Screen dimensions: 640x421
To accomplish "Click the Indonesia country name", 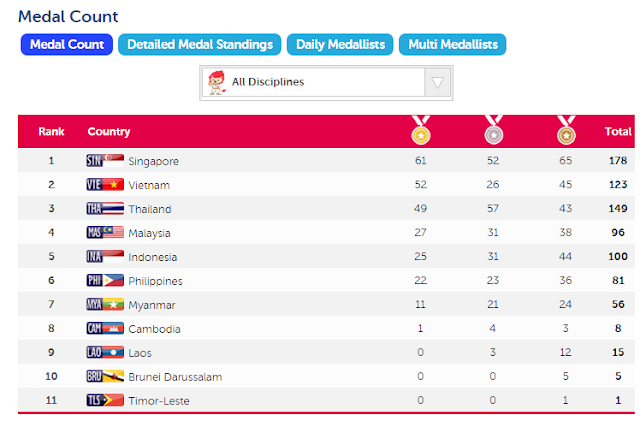I will 153,257.
